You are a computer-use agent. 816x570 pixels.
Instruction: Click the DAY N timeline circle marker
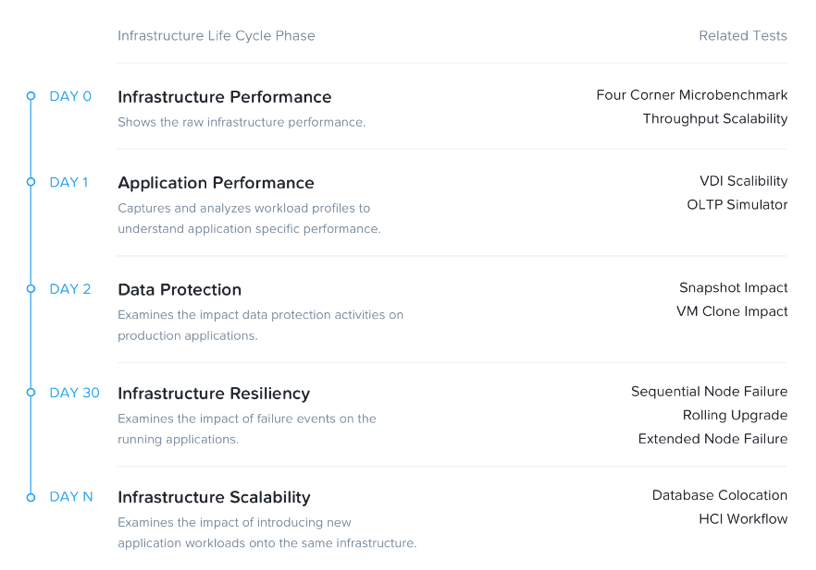[31, 497]
